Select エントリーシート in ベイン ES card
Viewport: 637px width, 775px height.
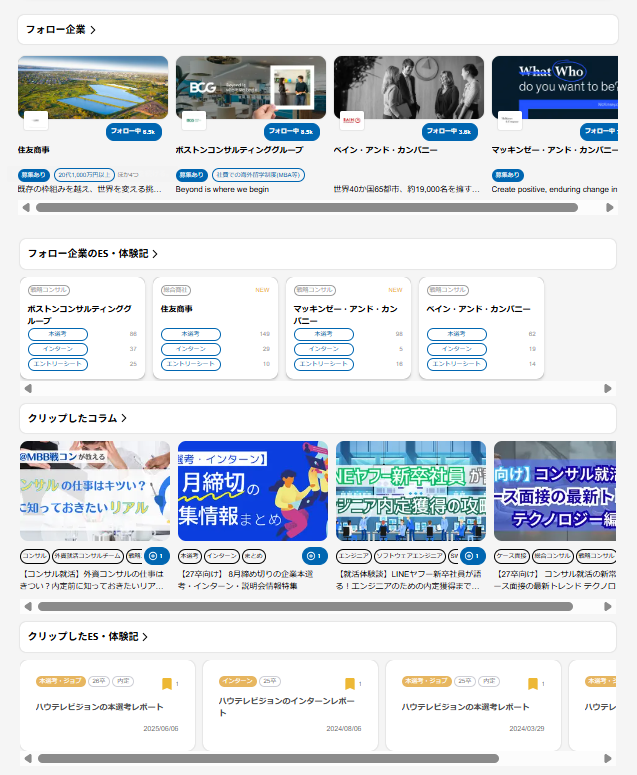pyautogui.click(x=457, y=364)
